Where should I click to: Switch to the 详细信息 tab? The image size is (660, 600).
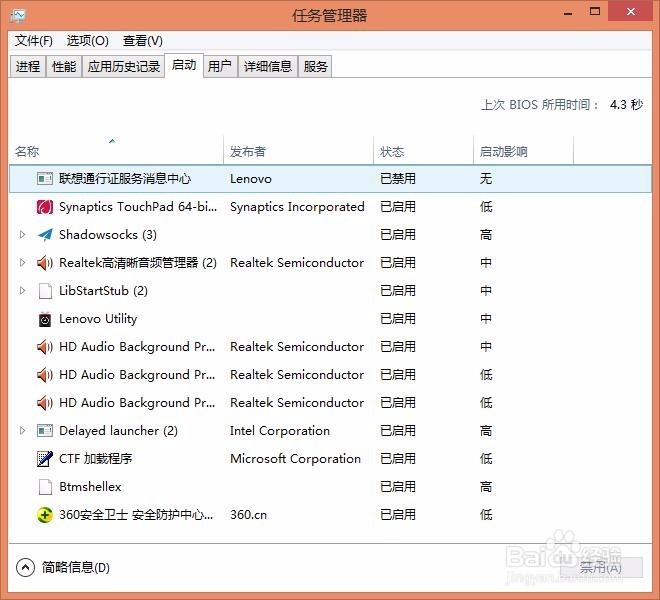click(x=268, y=67)
